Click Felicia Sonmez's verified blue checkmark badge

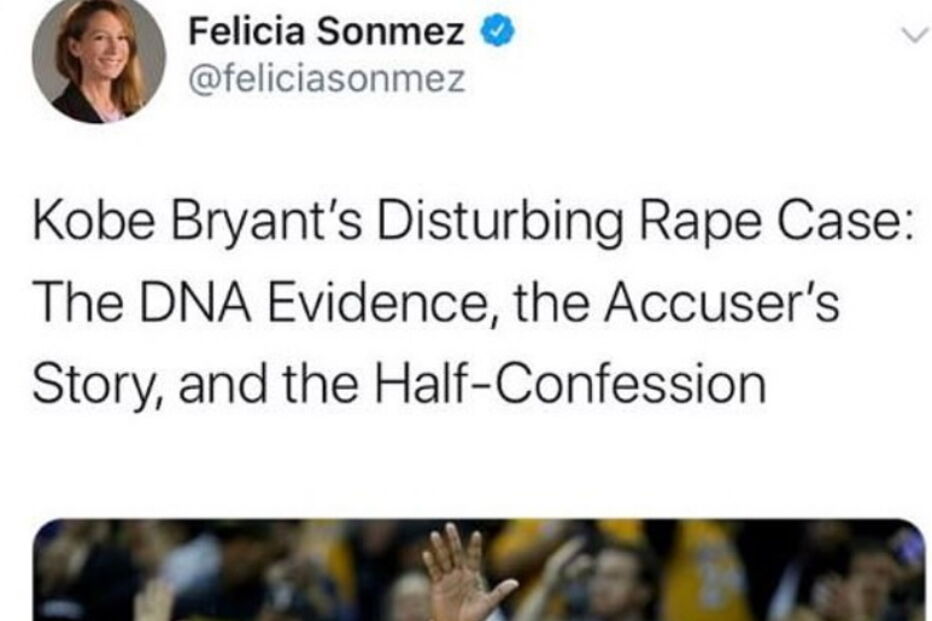[496, 30]
